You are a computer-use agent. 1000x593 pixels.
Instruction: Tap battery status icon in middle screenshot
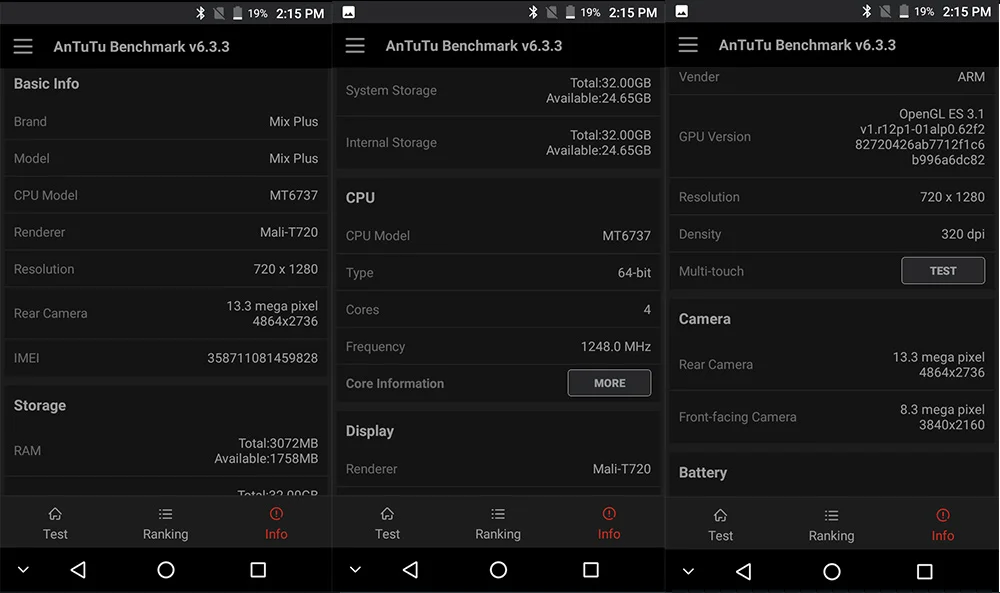[x=570, y=12]
